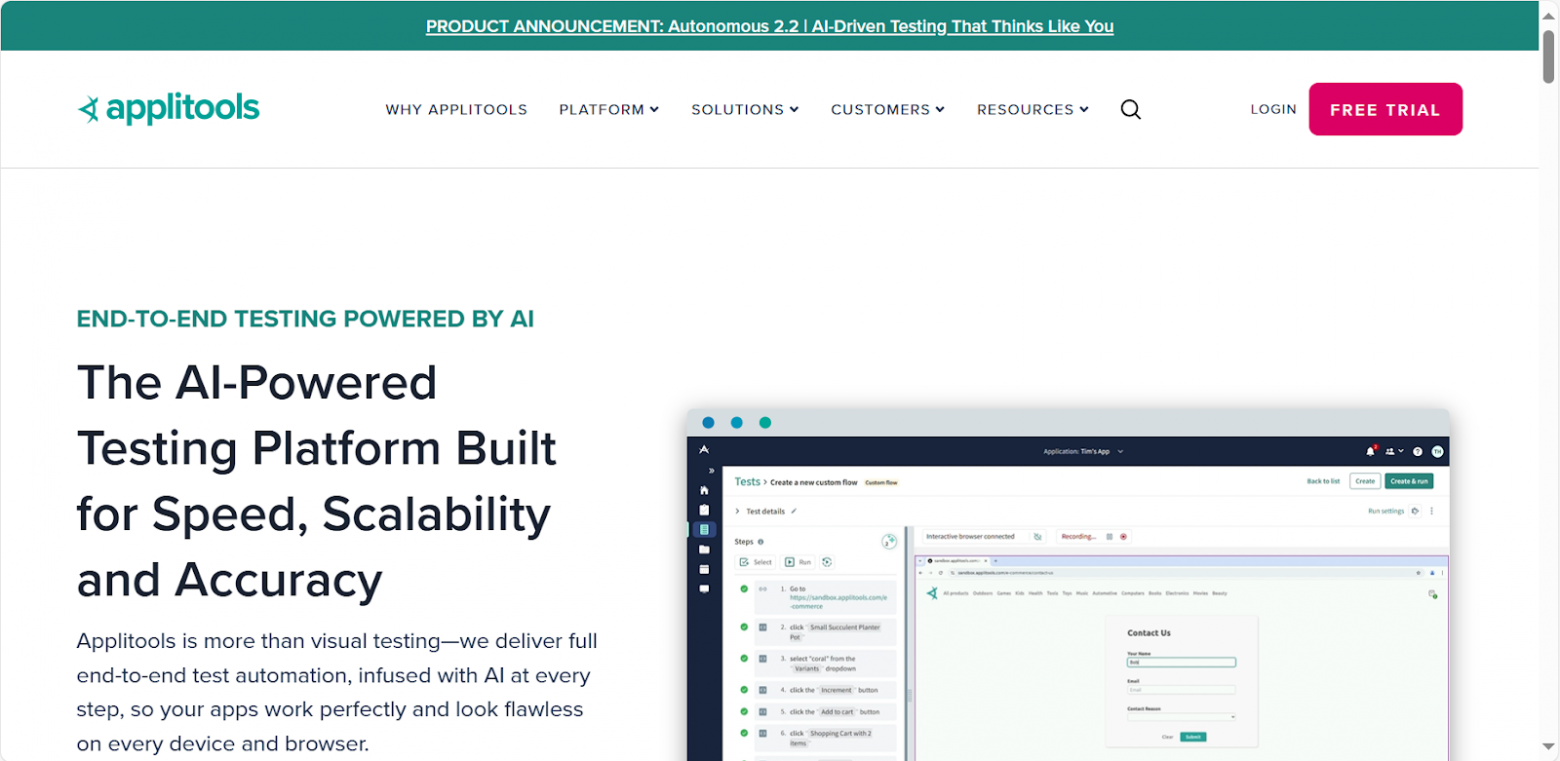Click the home icon in the app sidebar

[x=704, y=490]
